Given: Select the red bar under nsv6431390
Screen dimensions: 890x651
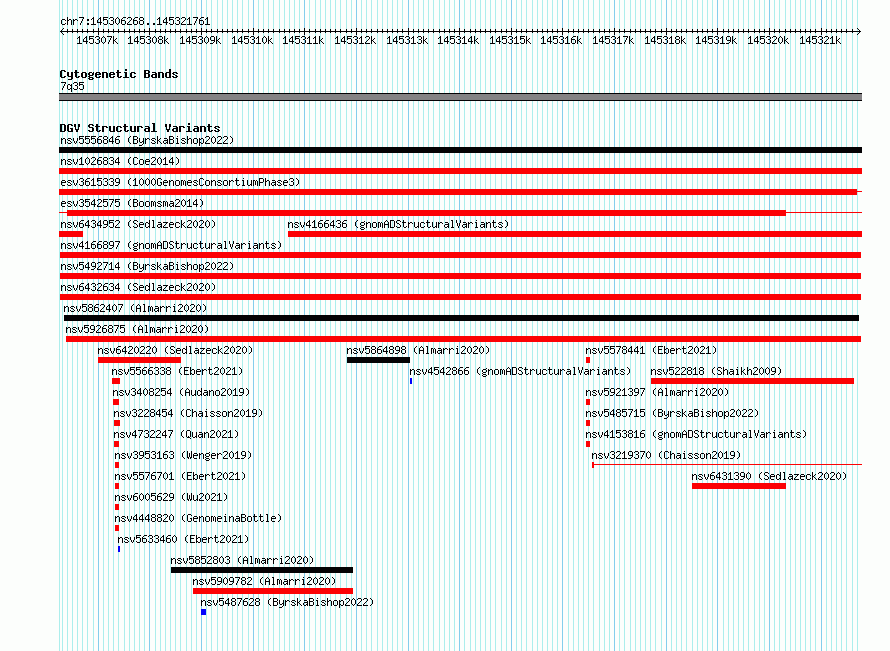Looking at the screenshot, I should click(739, 486).
